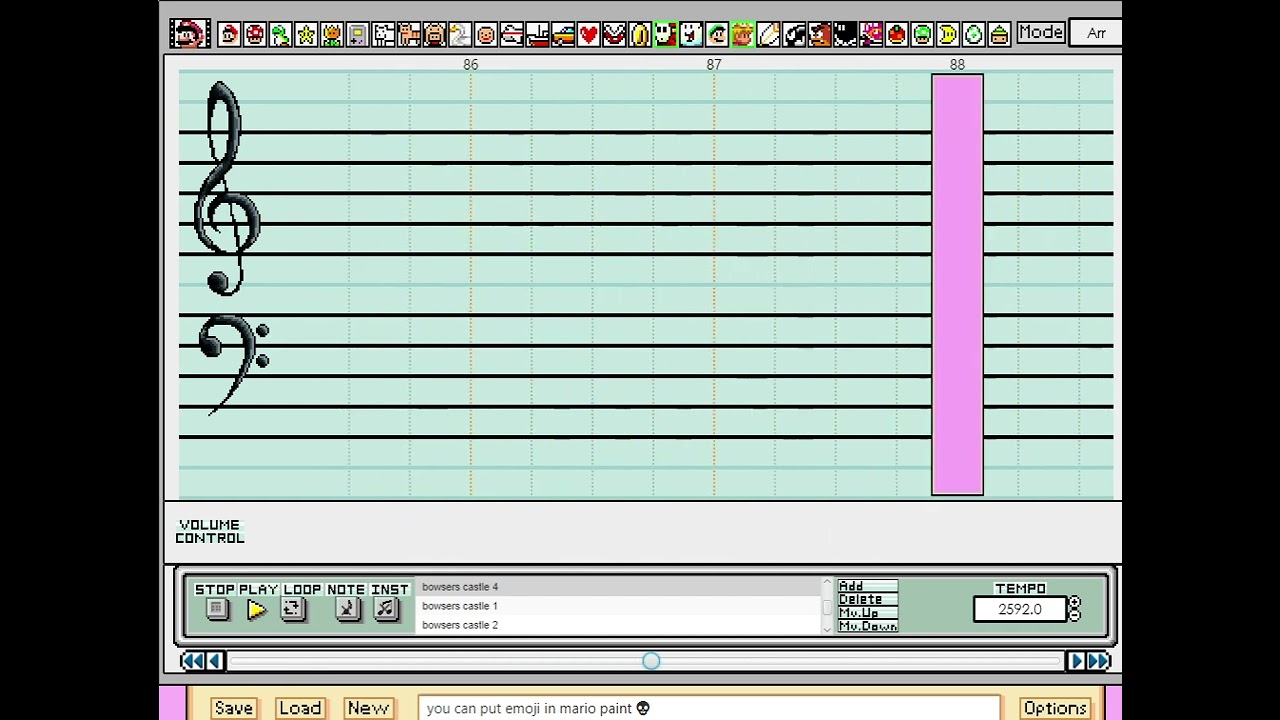This screenshot has height=720, width=1280.
Task: Select the gold coin instrument
Action: (640, 35)
